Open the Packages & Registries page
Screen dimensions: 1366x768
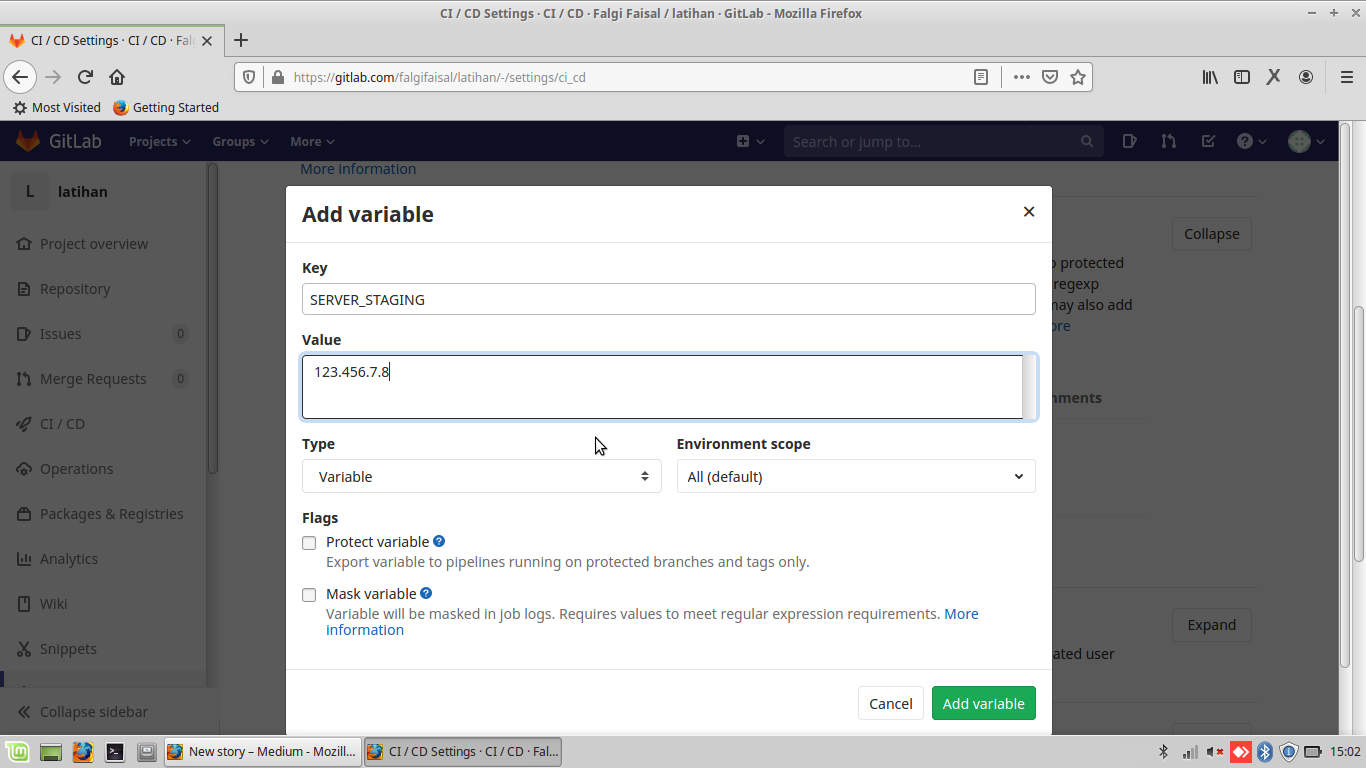110,513
